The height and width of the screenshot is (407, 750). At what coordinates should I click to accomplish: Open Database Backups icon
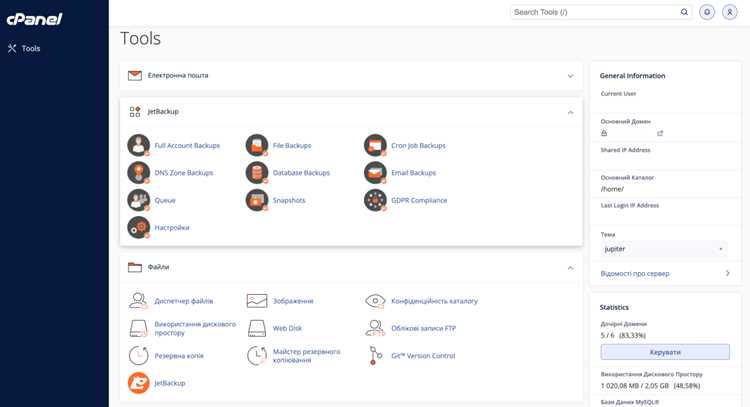[257, 173]
